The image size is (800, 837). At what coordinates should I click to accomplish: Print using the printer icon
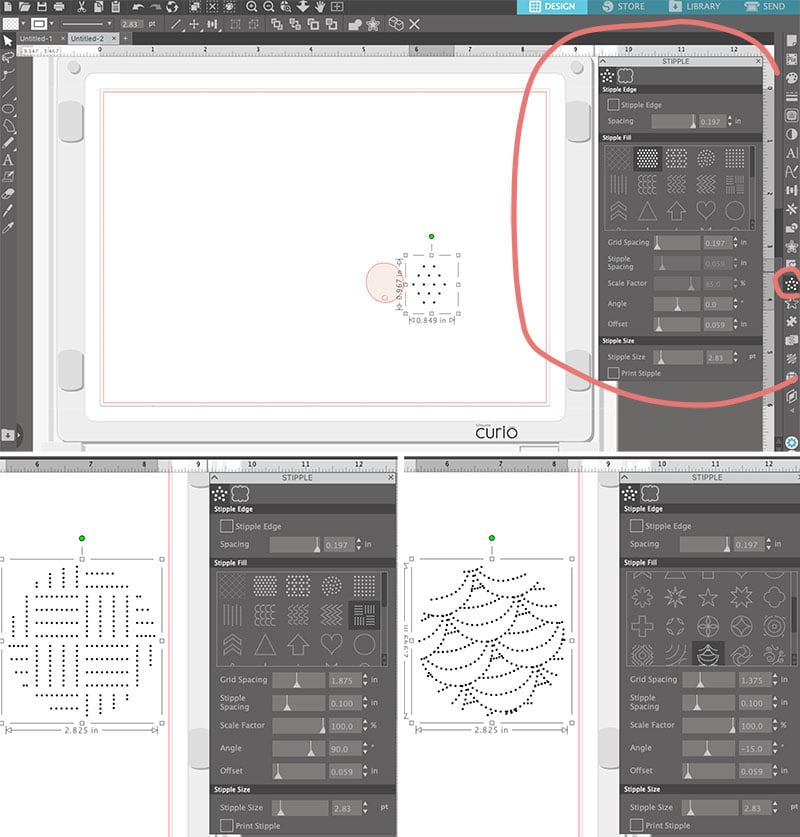coord(59,6)
